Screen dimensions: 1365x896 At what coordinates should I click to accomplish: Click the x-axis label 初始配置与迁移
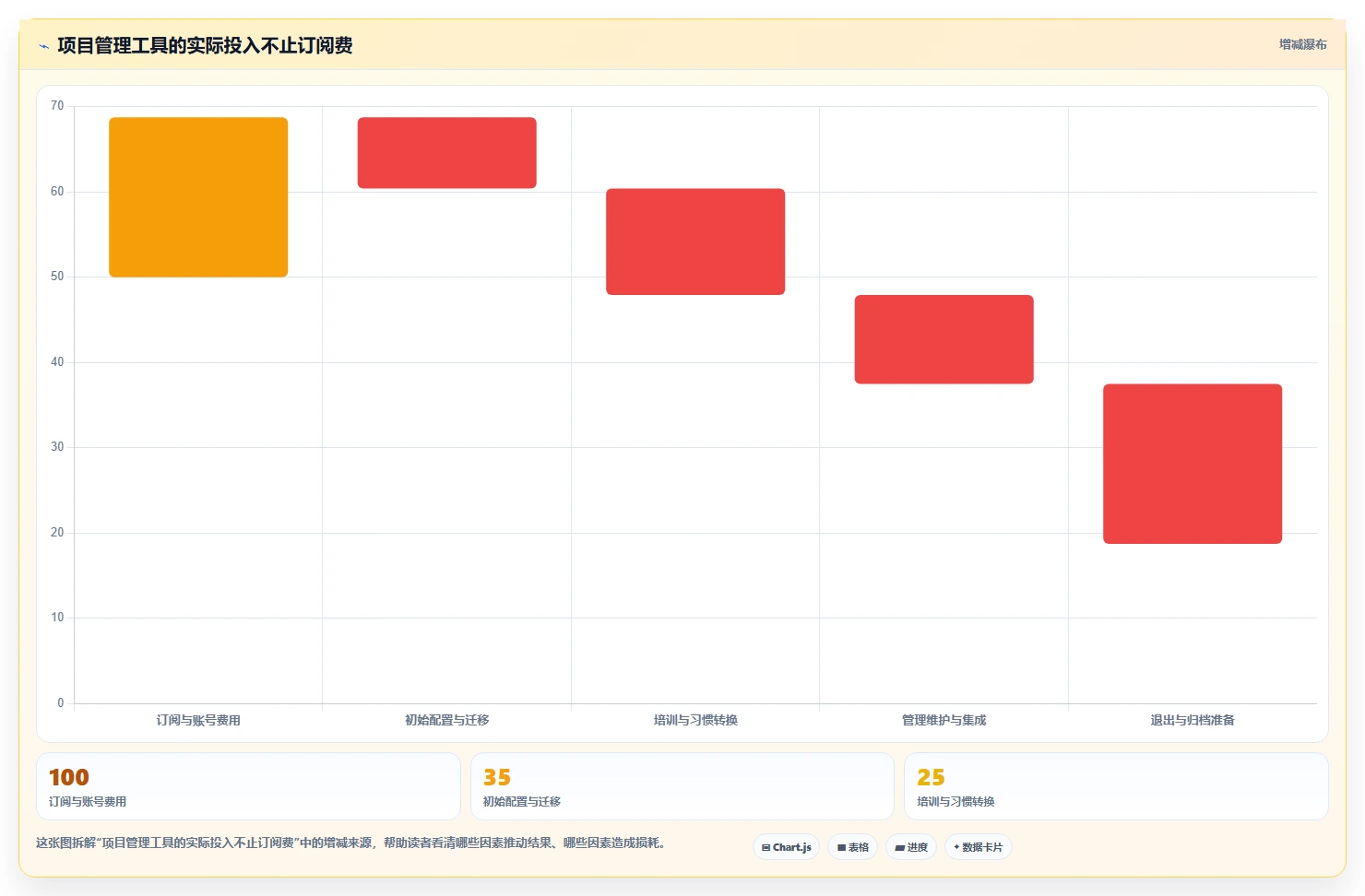pyautogui.click(x=447, y=720)
